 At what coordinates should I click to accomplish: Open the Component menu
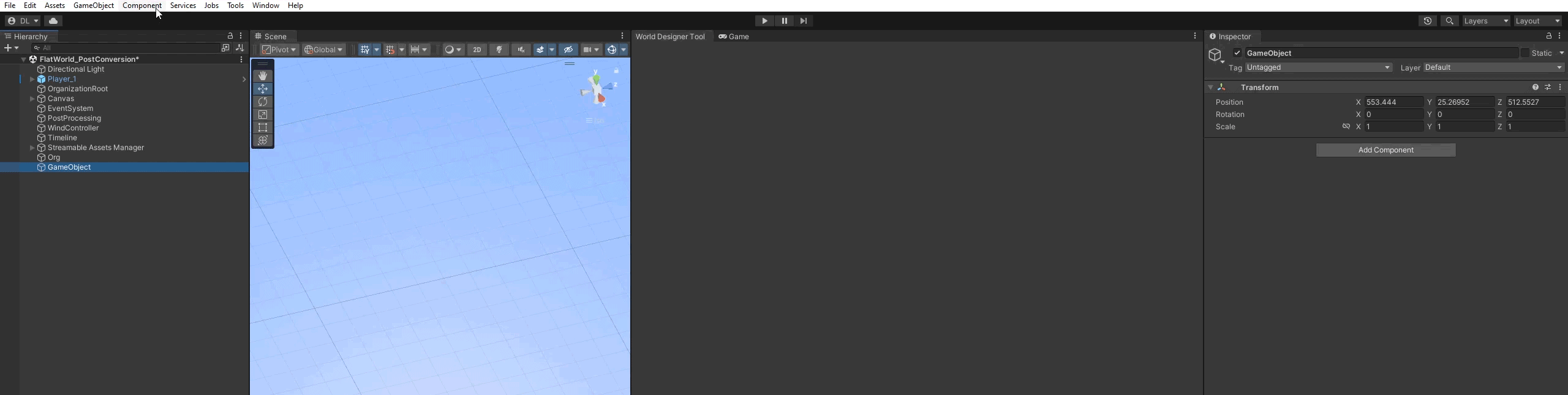(x=142, y=6)
